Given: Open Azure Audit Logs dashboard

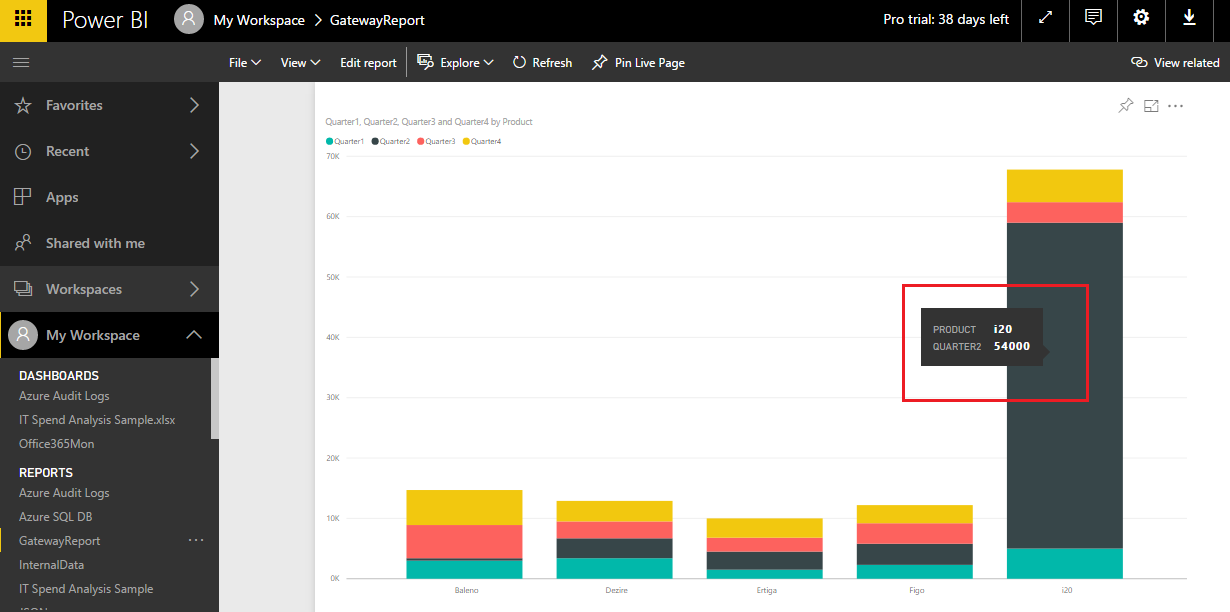Looking at the screenshot, I should pyautogui.click(x=64, y=396).
